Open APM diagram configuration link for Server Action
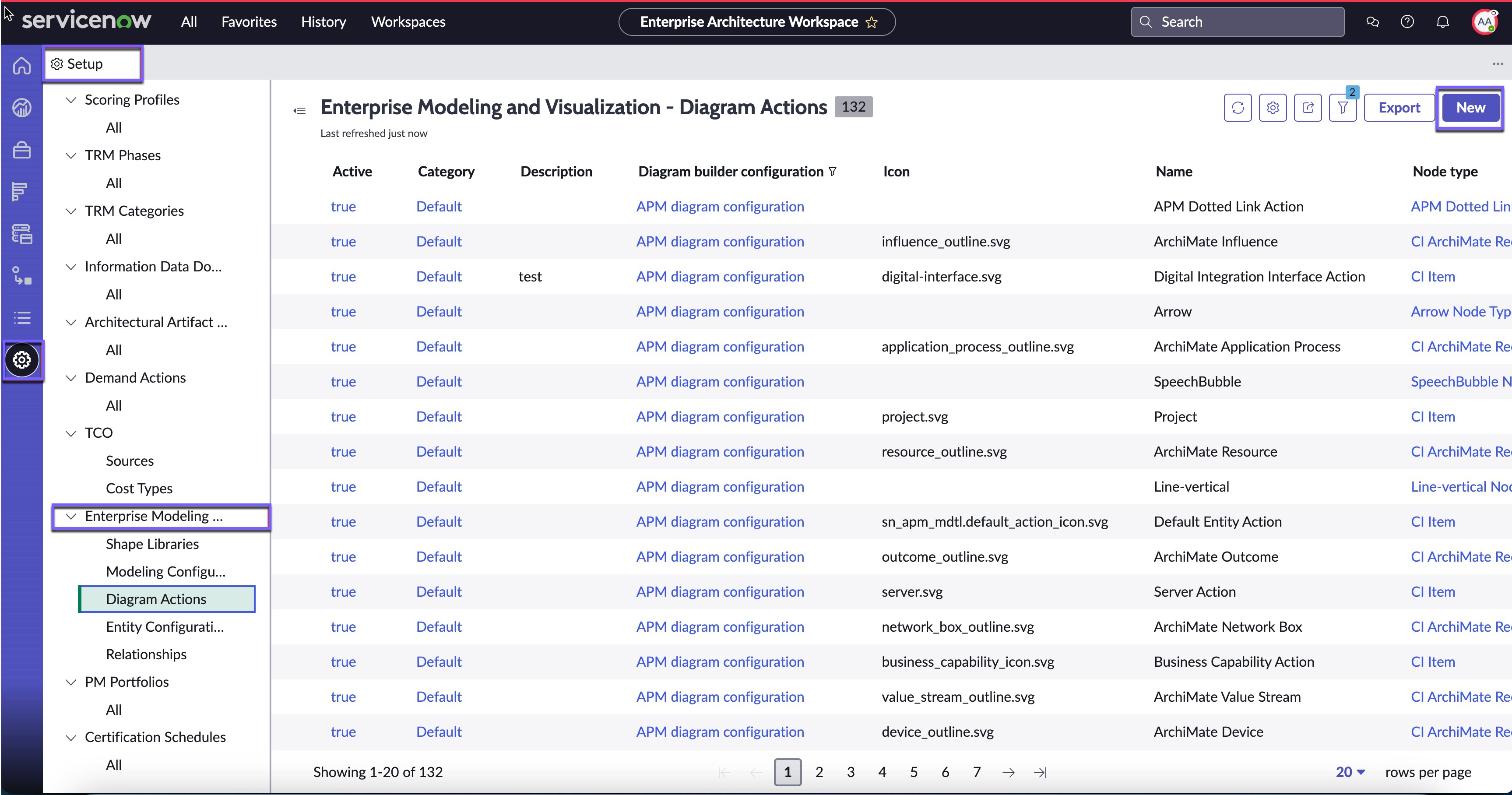Screen dimensions: 1512x795 tap(720, 592)
